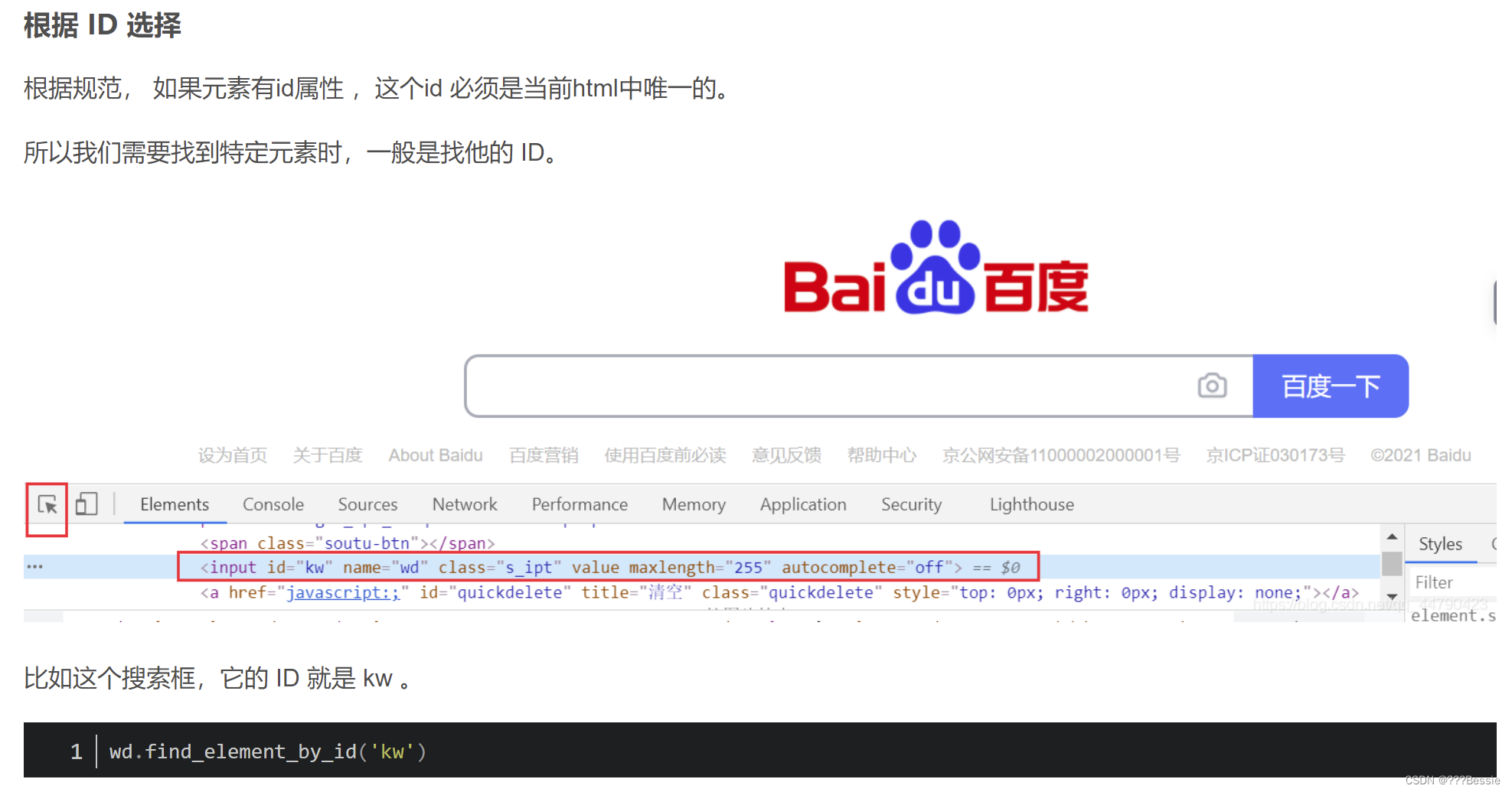This screenshot has width=1512, height=792.
Task: Open the 京公网安备11000002000001号 link
Action: click(x=1061, y=455)
